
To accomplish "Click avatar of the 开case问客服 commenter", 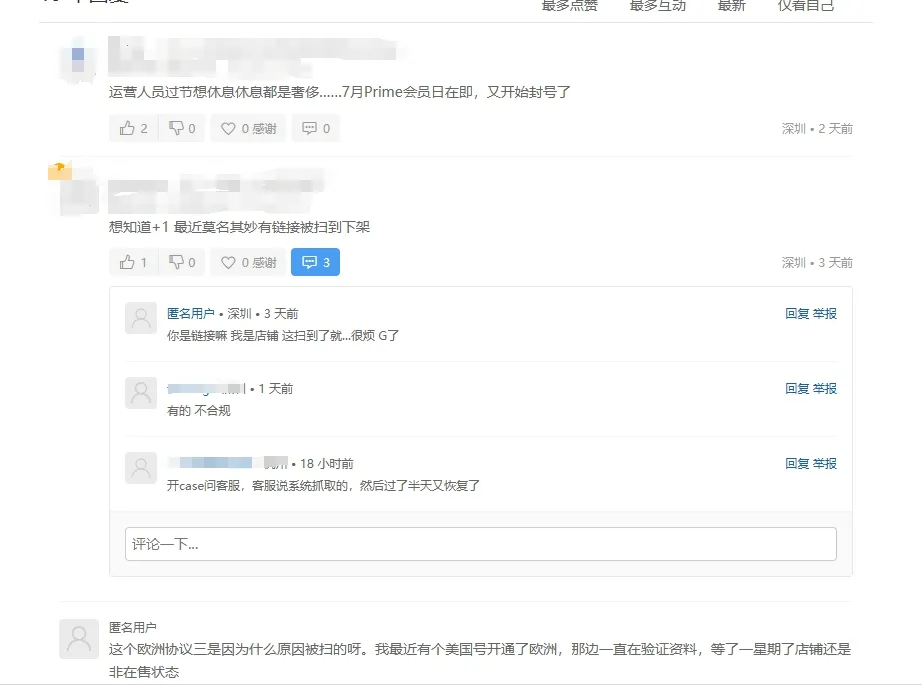I will [141, 468].
